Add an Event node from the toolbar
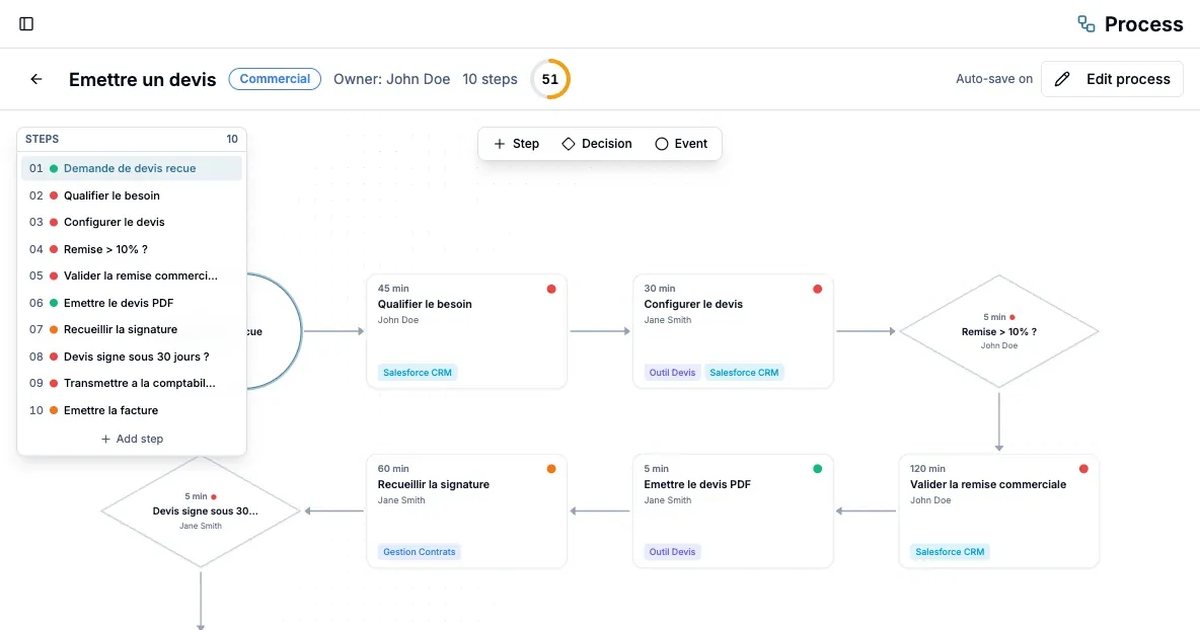This screenshot has height=630, width=1200. coord(681,144)
